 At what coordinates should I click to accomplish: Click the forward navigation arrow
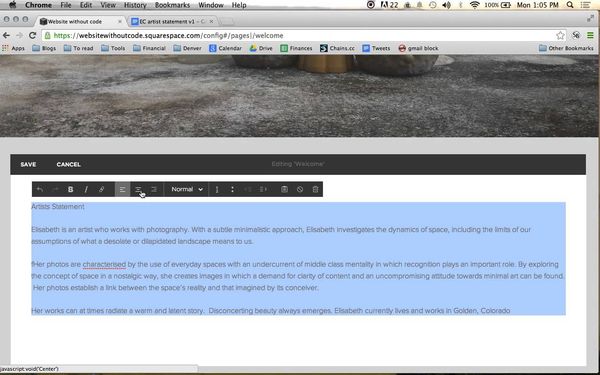click(x=19, y=36)
